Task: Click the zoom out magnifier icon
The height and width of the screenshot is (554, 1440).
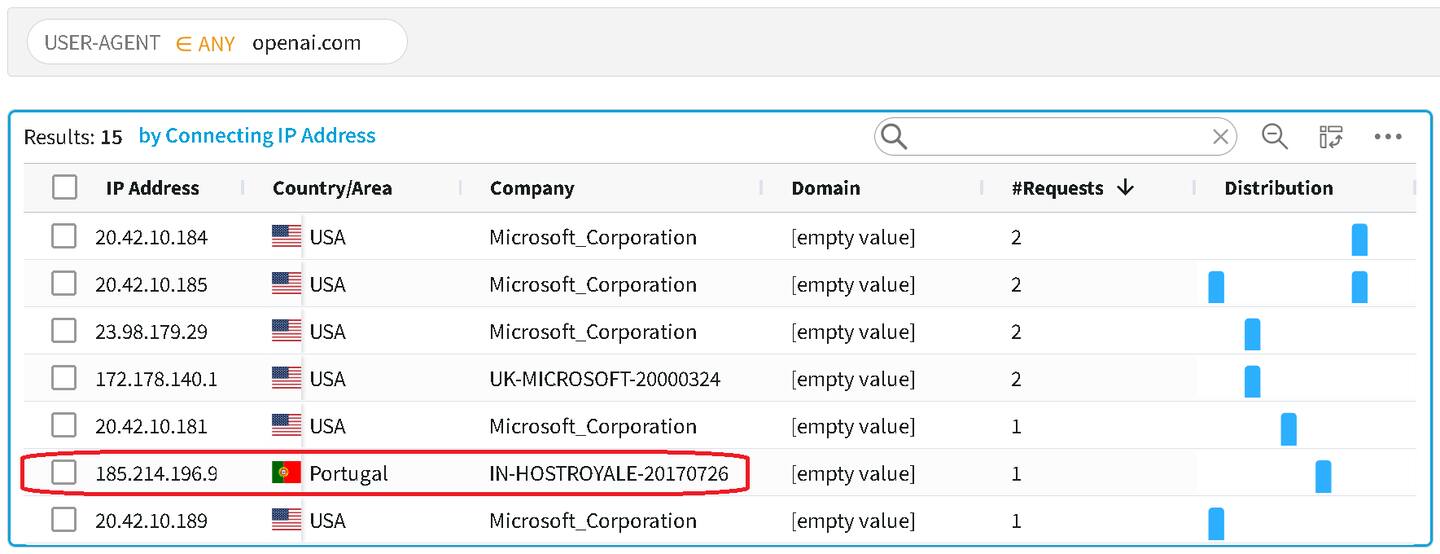Action: point(1274,137)
